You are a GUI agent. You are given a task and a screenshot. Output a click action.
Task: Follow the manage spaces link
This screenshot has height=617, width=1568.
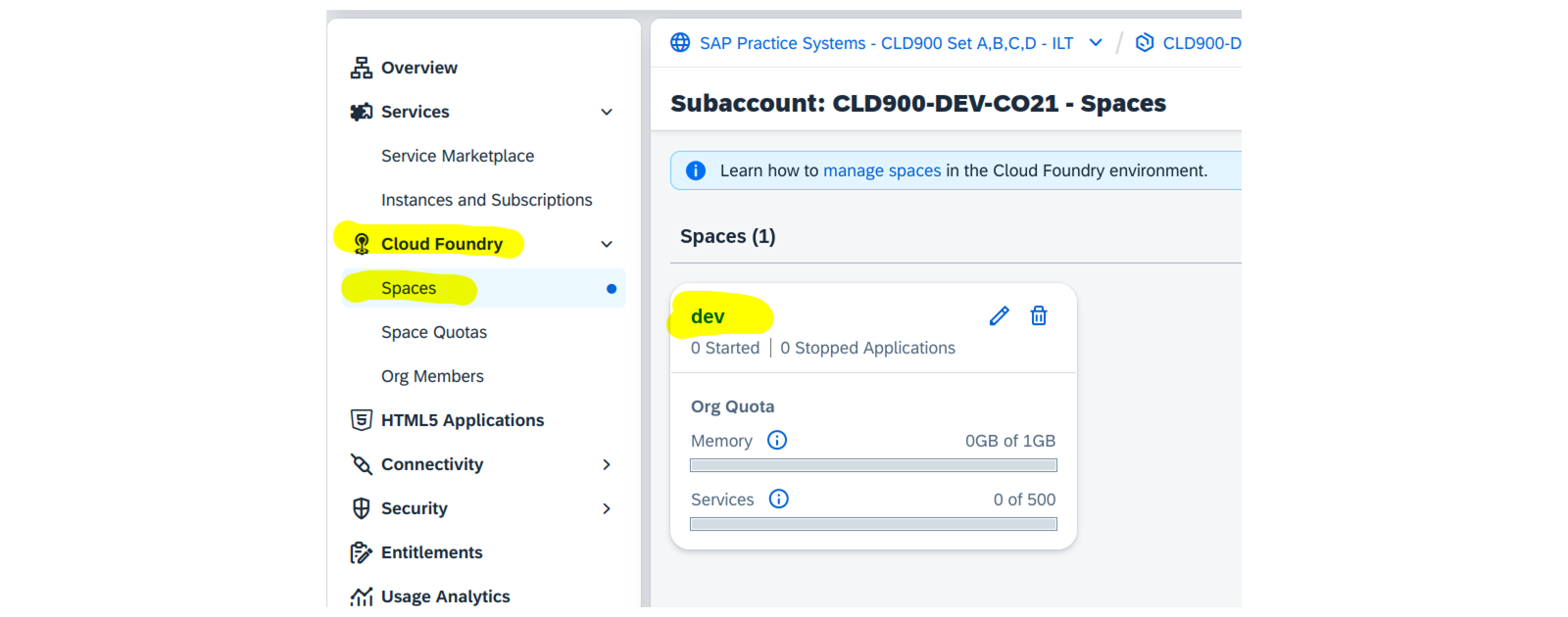pyautogui.click(x=882, y=170)
